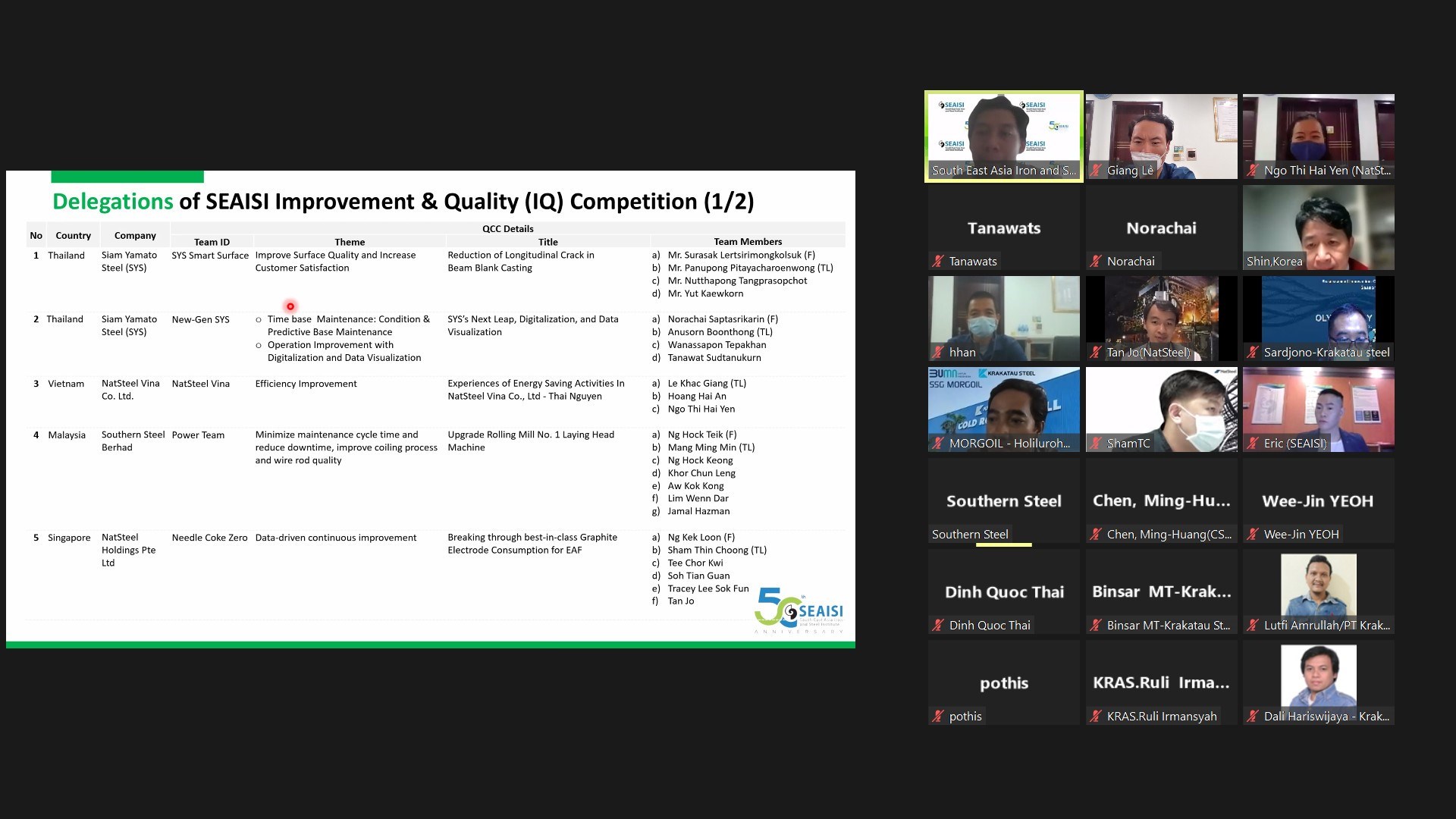The image size is (1456, 819).
Task: Click muted mic icon beside Lutfi Amrullah
Action: coord(1253,626)
